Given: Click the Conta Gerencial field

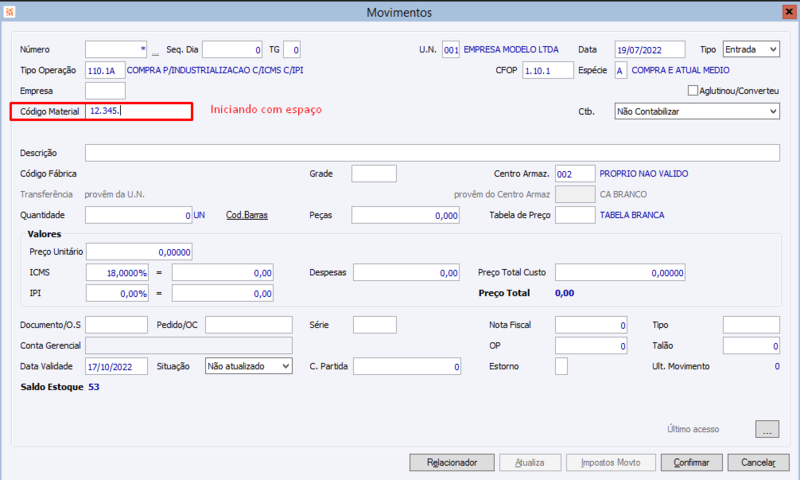Looking at the screenshot, I should [189, 345].
